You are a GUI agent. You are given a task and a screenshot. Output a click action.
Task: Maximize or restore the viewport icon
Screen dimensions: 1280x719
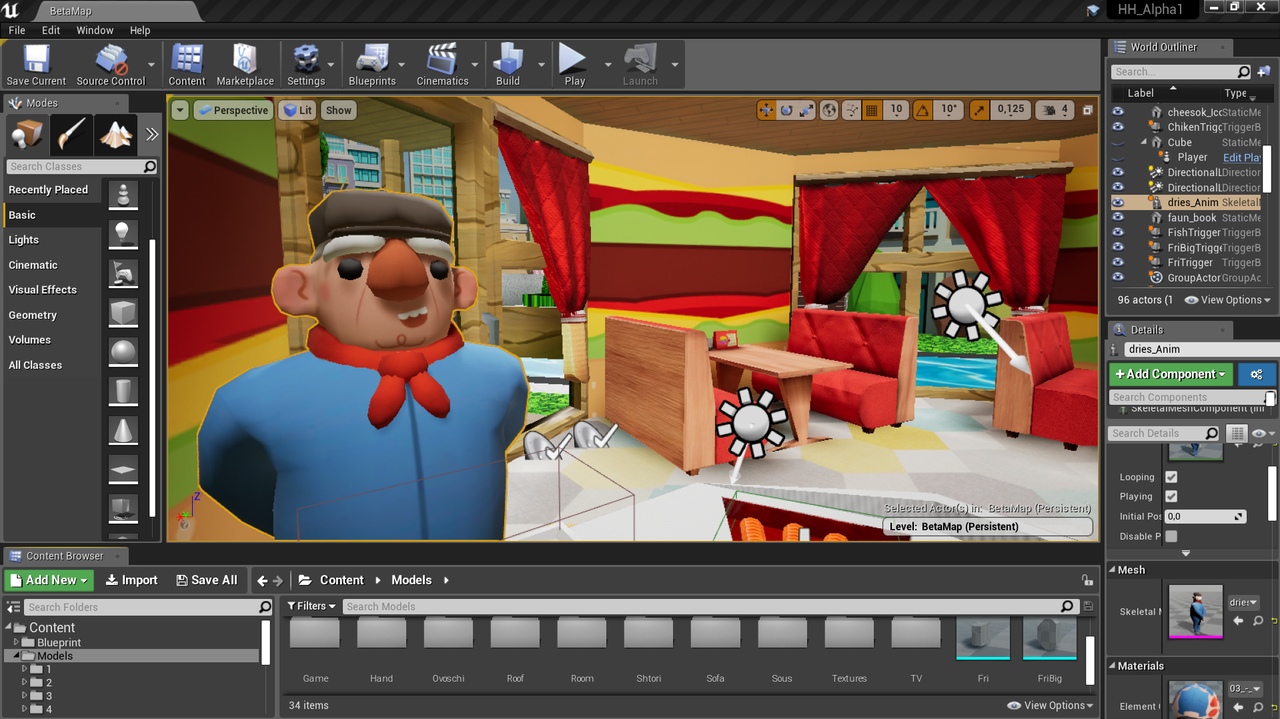[1088, 110]
